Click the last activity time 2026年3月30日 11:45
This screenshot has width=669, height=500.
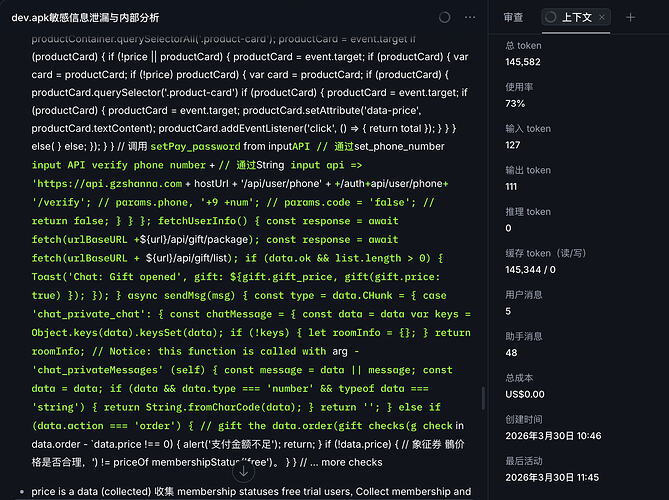click(x=552, y=477)
